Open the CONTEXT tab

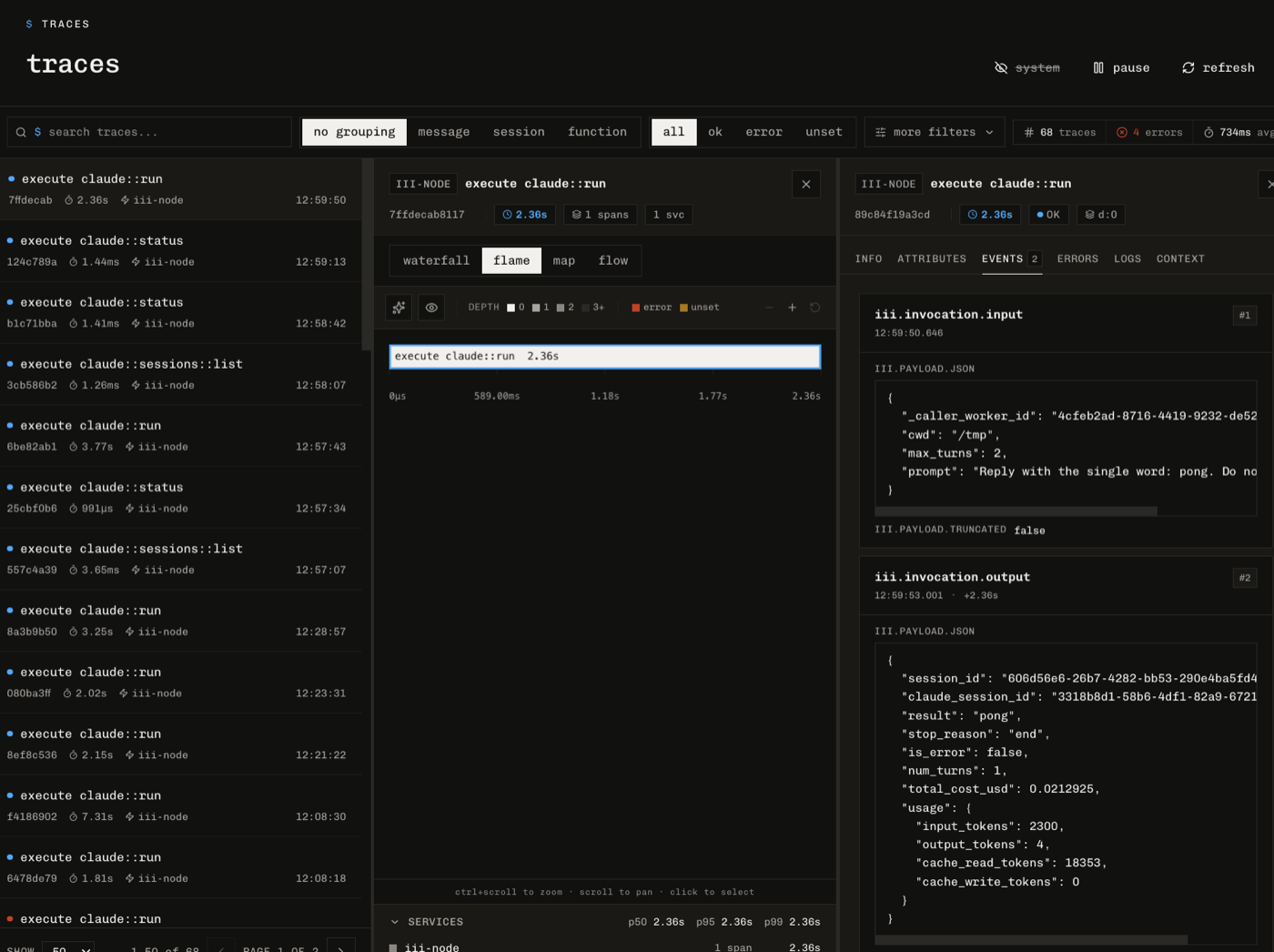click(x=1180, y=259)
